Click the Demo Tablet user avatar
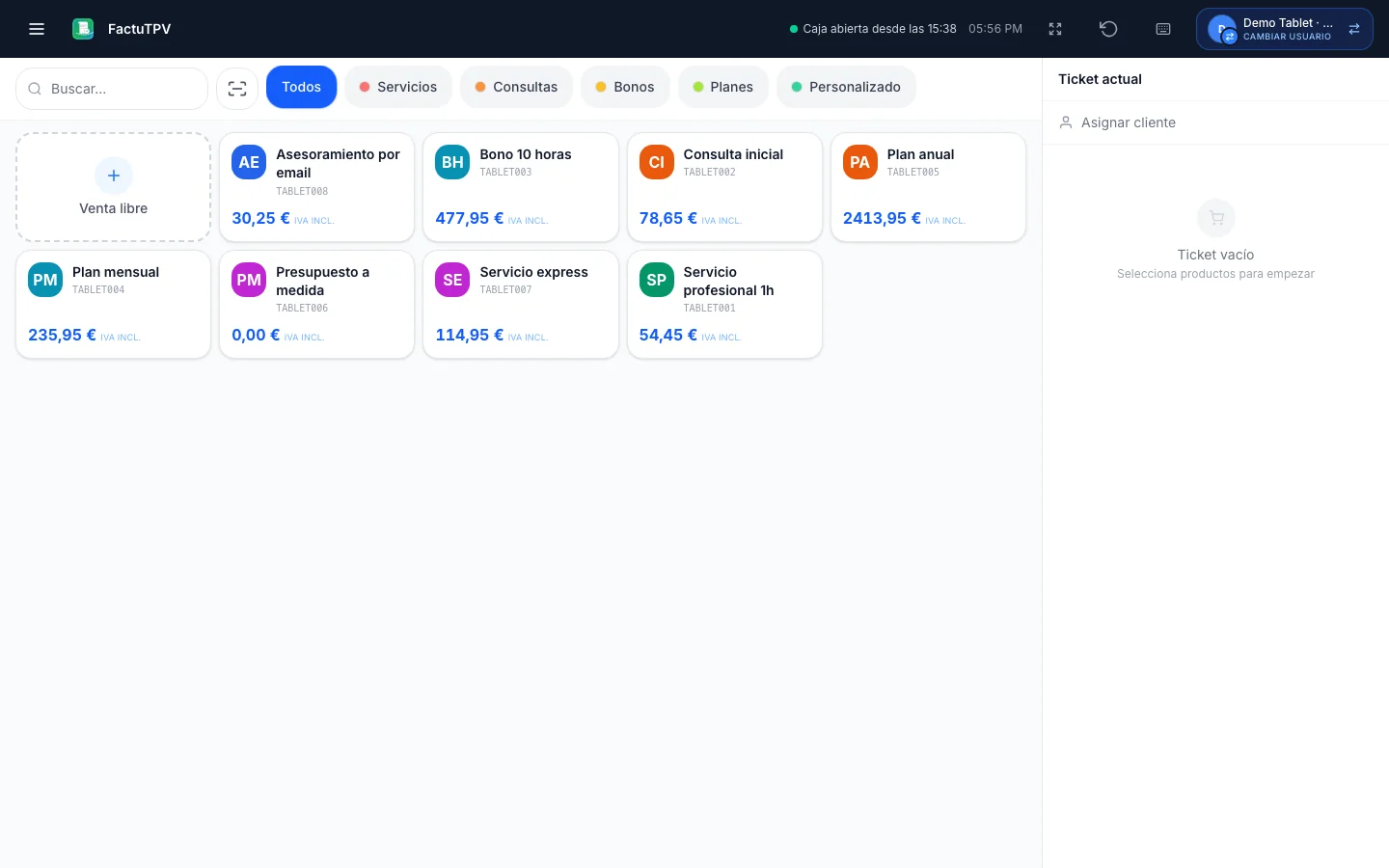This screenshot has height=868, width=1389. 1222,29
